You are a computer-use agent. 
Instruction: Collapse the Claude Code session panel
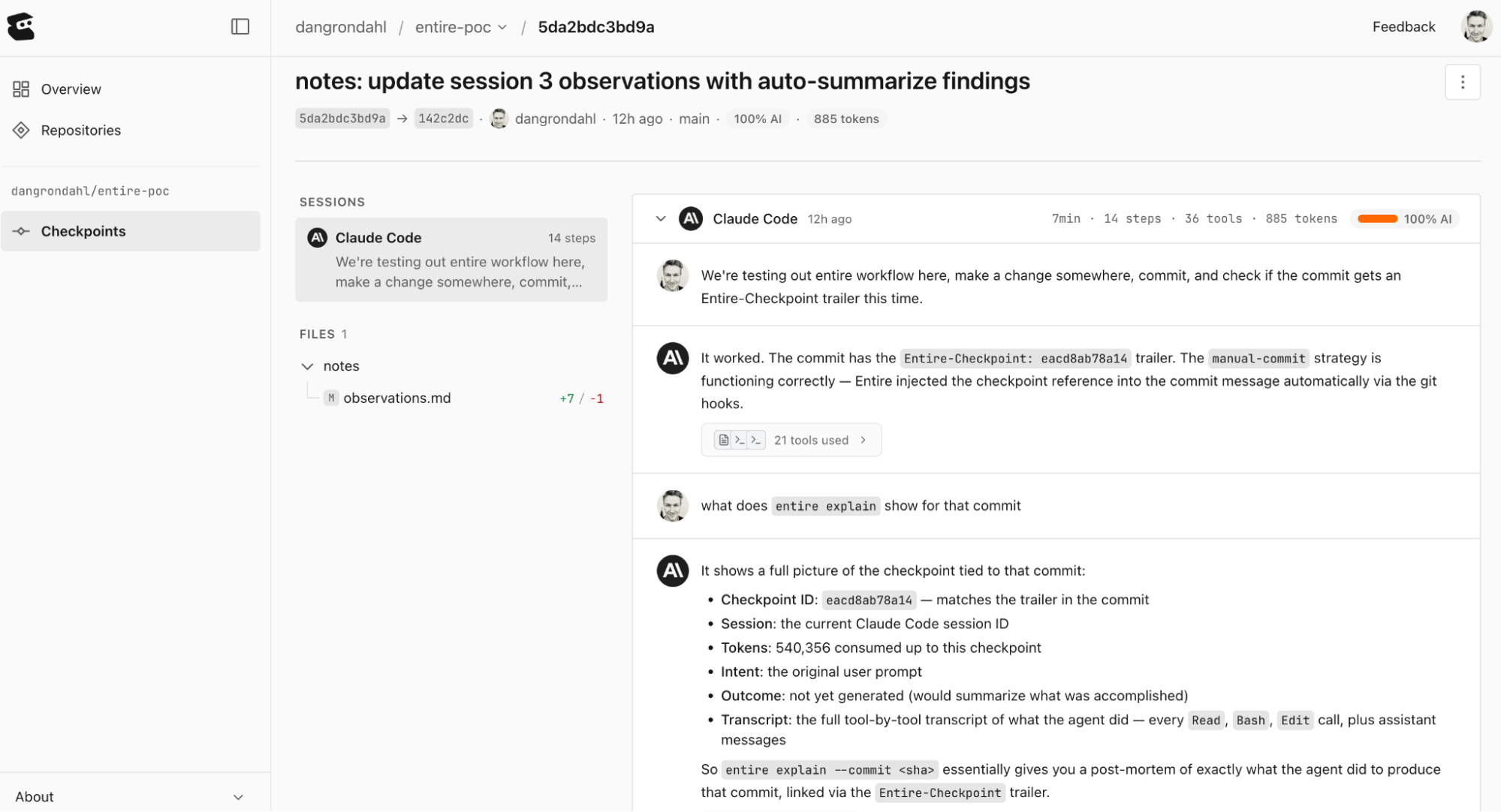click(x=661, y=219)
